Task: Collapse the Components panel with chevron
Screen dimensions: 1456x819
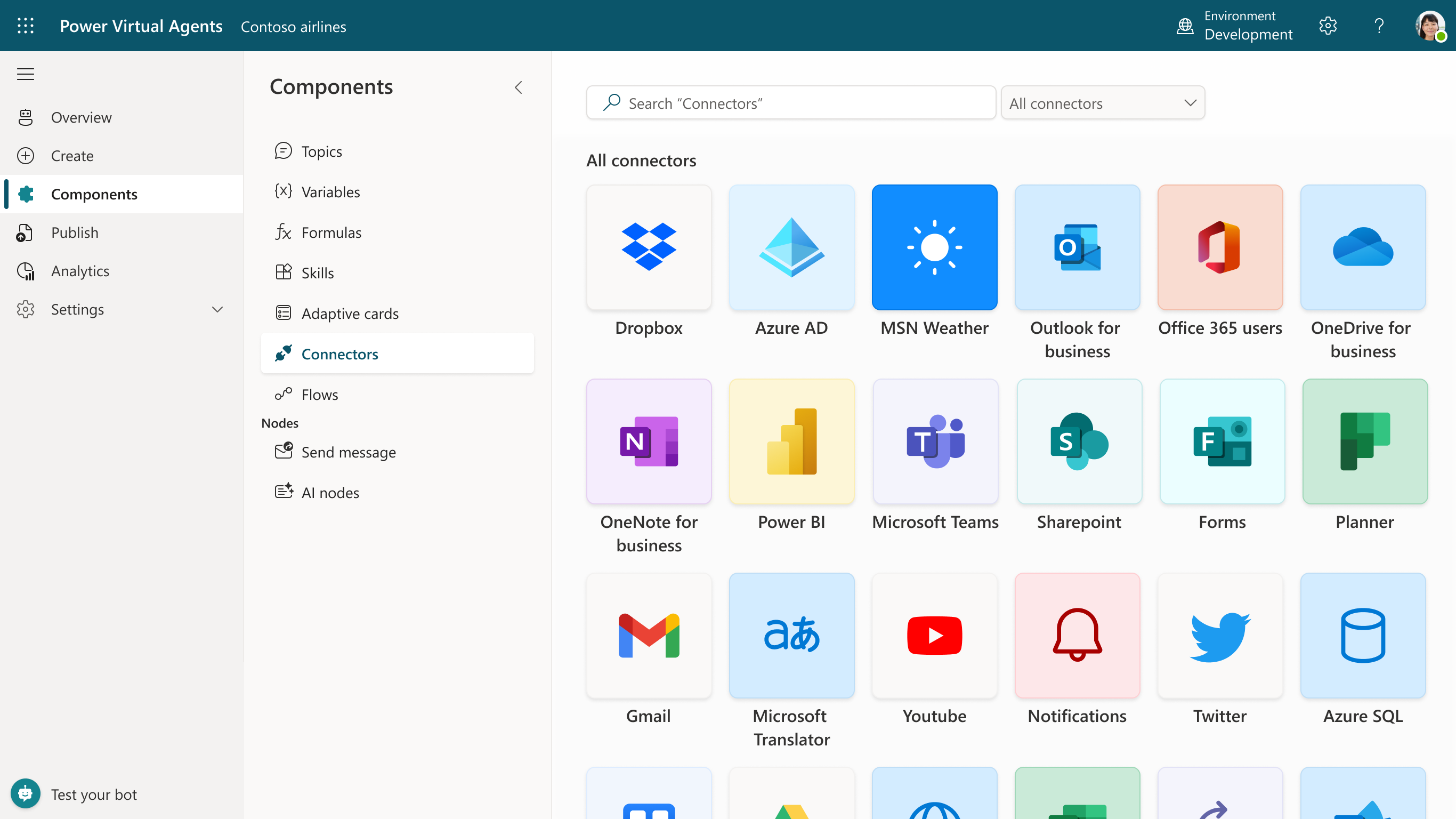Action: 519,87
